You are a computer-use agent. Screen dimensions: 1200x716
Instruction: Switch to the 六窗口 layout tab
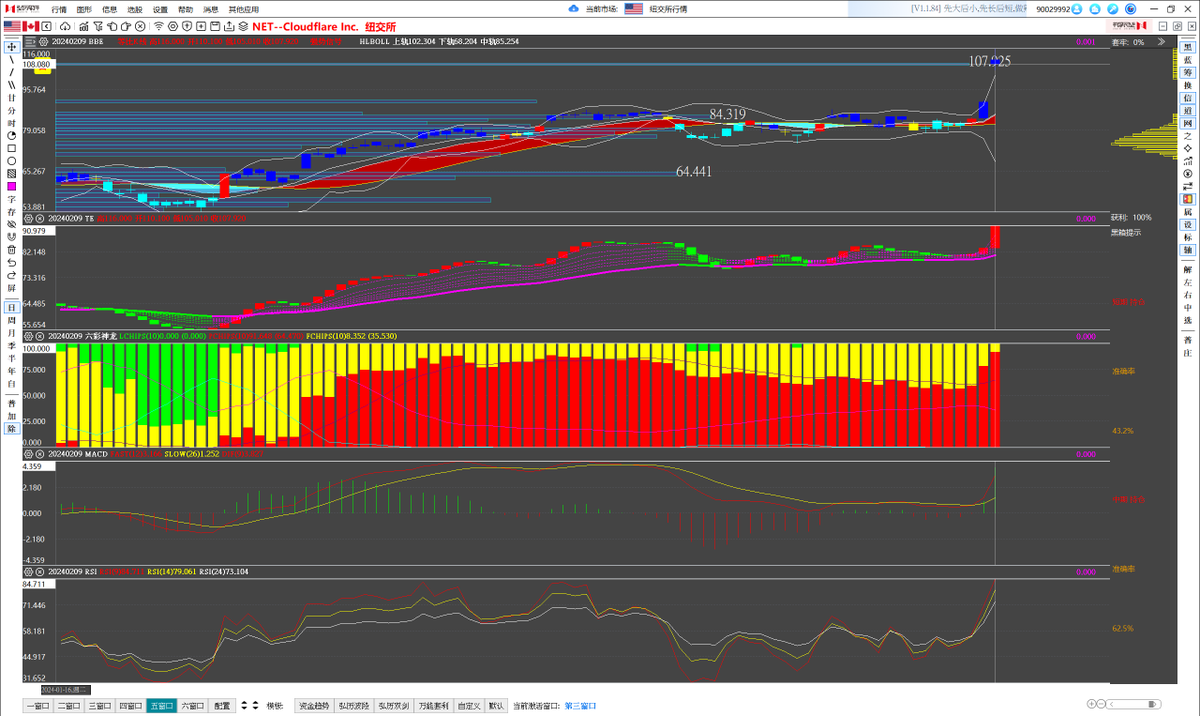tap(193, 705)
